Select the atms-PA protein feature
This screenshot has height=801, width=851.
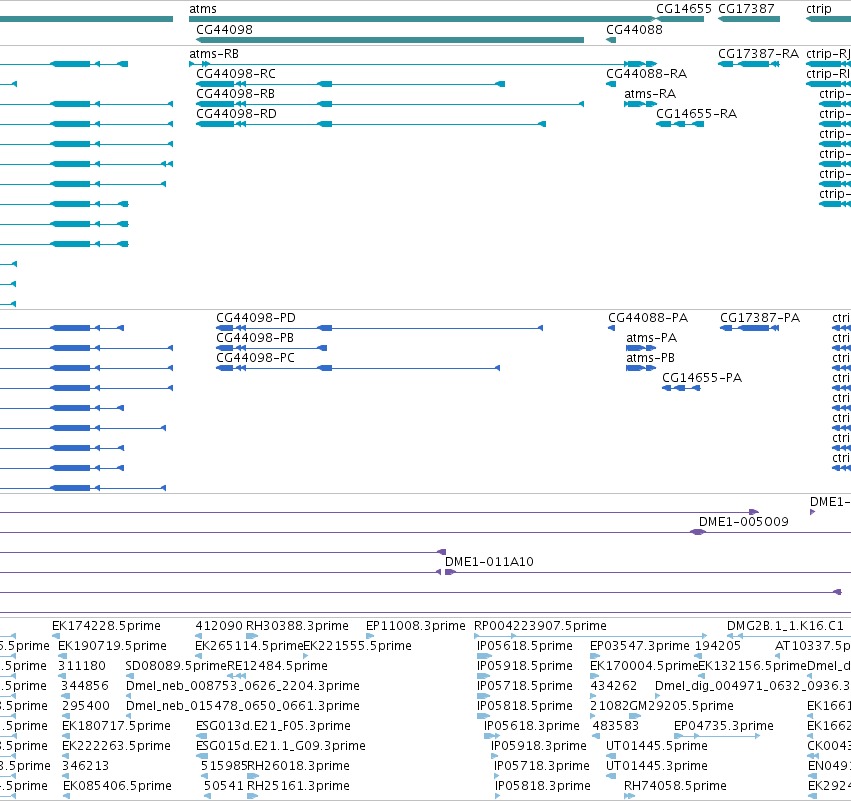point(641,348)
